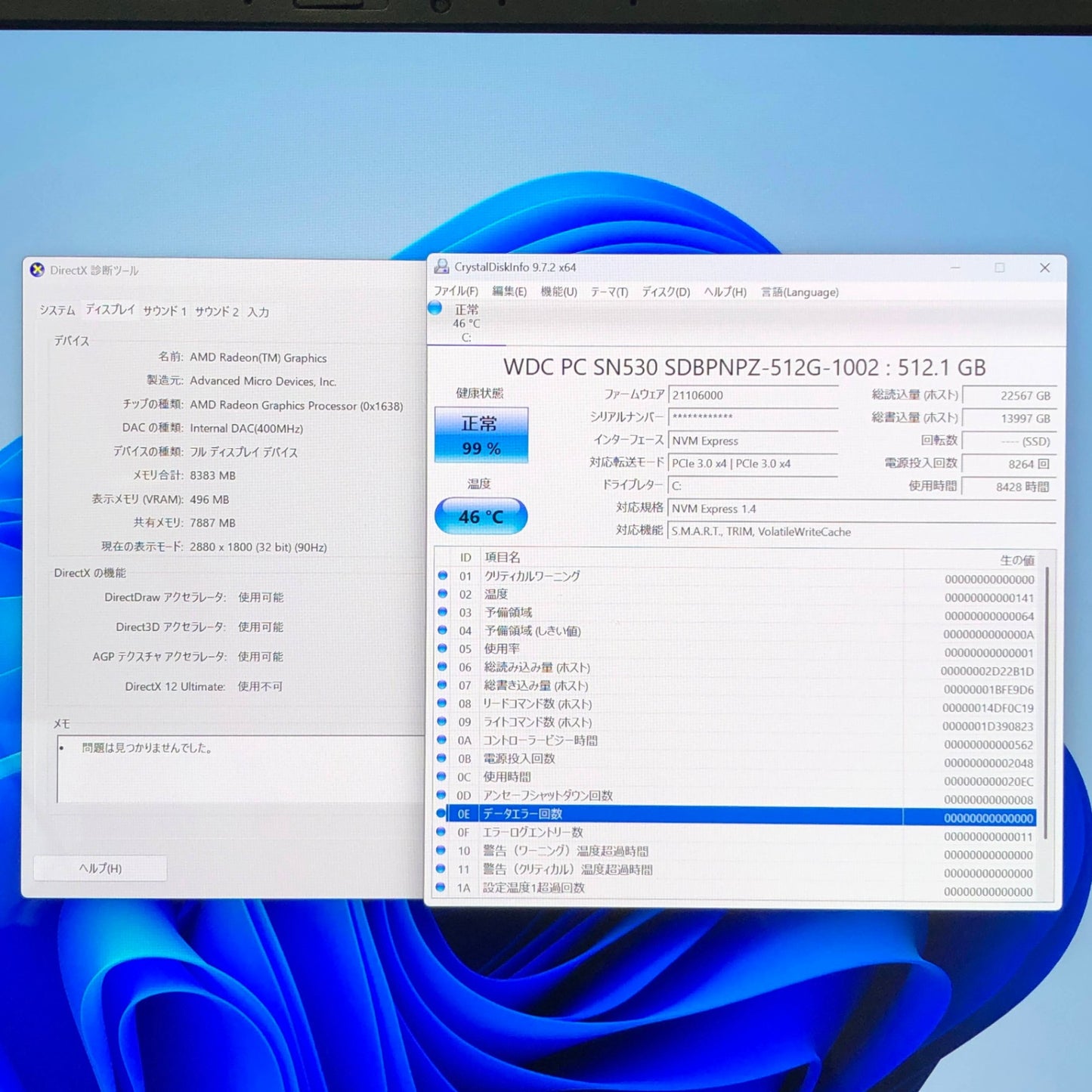Switch to the 入力 tab

click(258, 312)
